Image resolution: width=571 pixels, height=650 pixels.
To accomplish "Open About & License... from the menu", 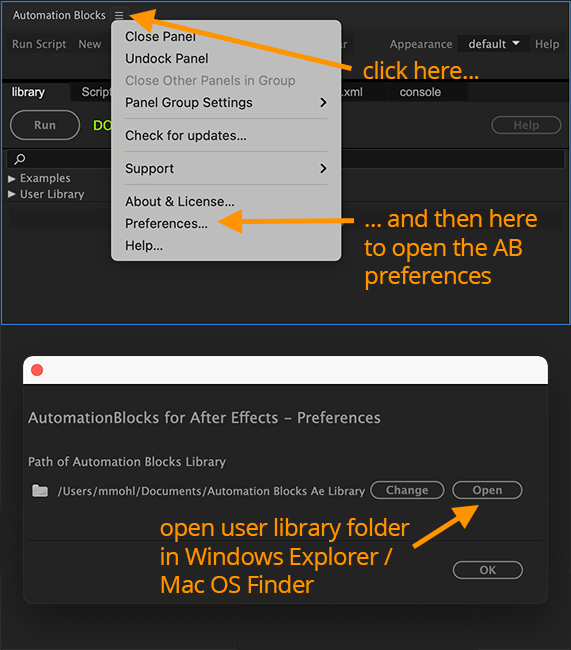I will pyautogui.click(x=180, y=201).
